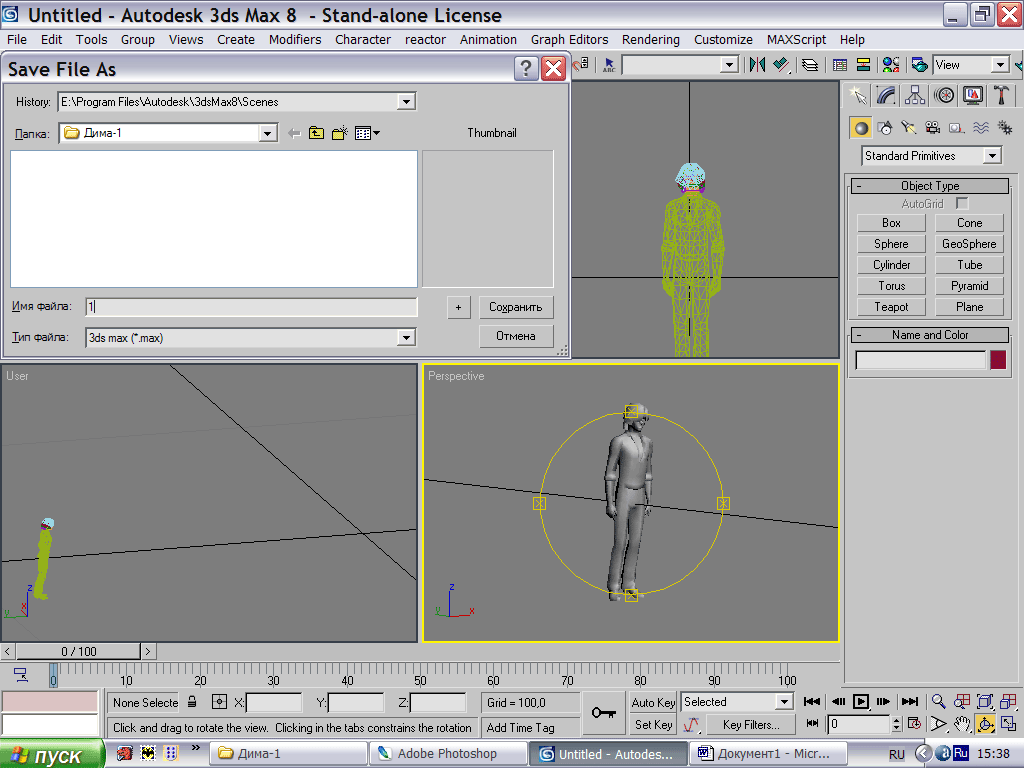Toggle the AutoGrid checkbox
The height and width of the screenshot is (768, 1024).
[962, 204]
